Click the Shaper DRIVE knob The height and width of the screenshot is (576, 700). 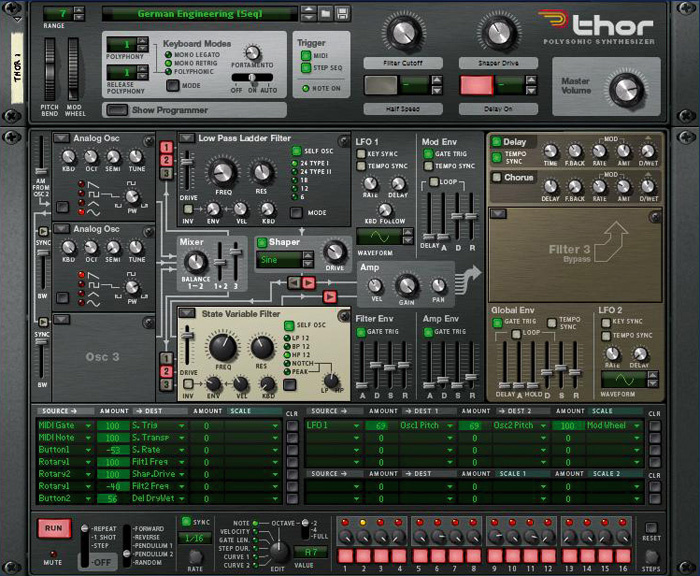(335, 252)
